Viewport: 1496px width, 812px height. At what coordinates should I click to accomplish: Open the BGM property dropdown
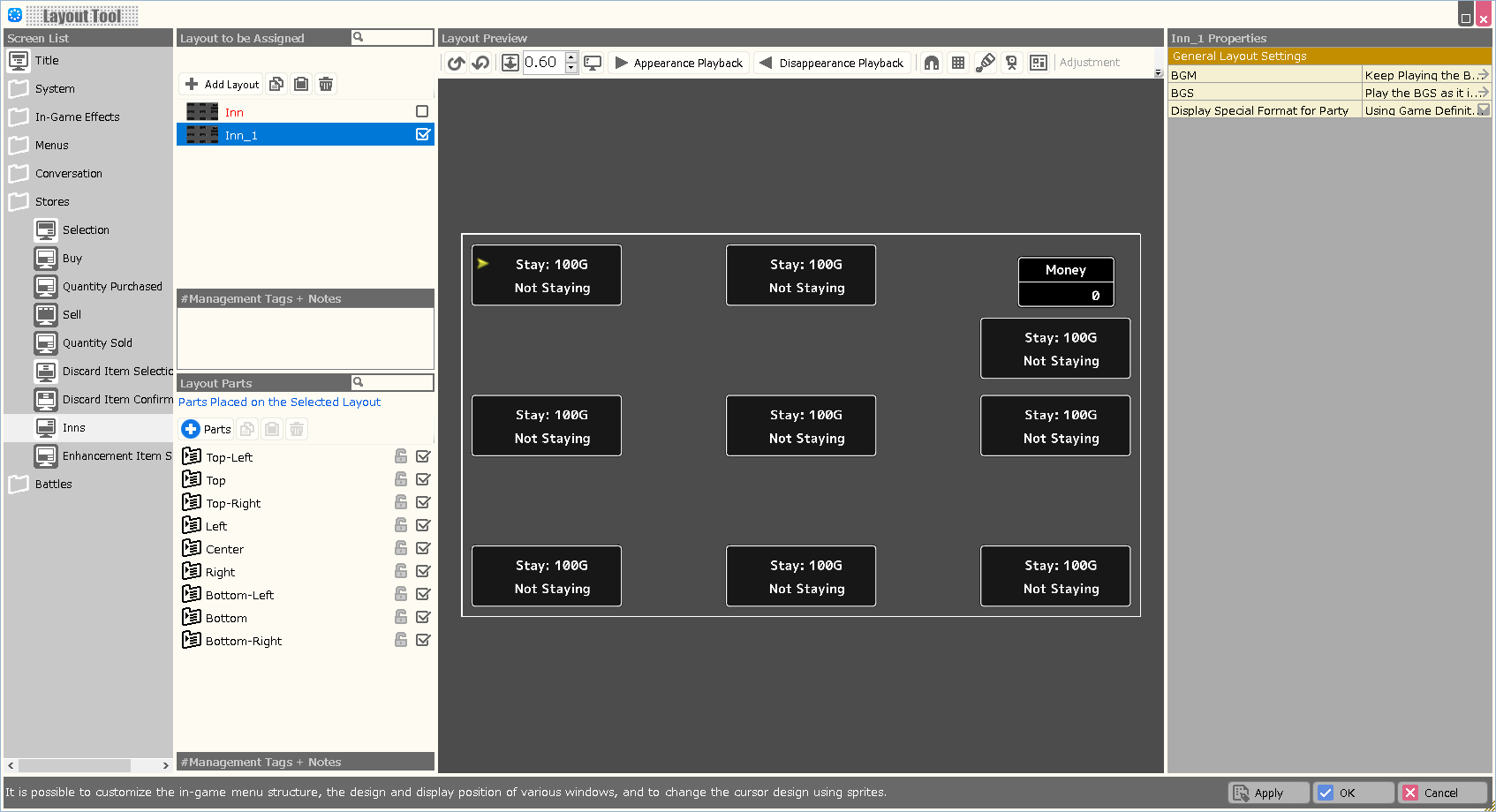1484,75
